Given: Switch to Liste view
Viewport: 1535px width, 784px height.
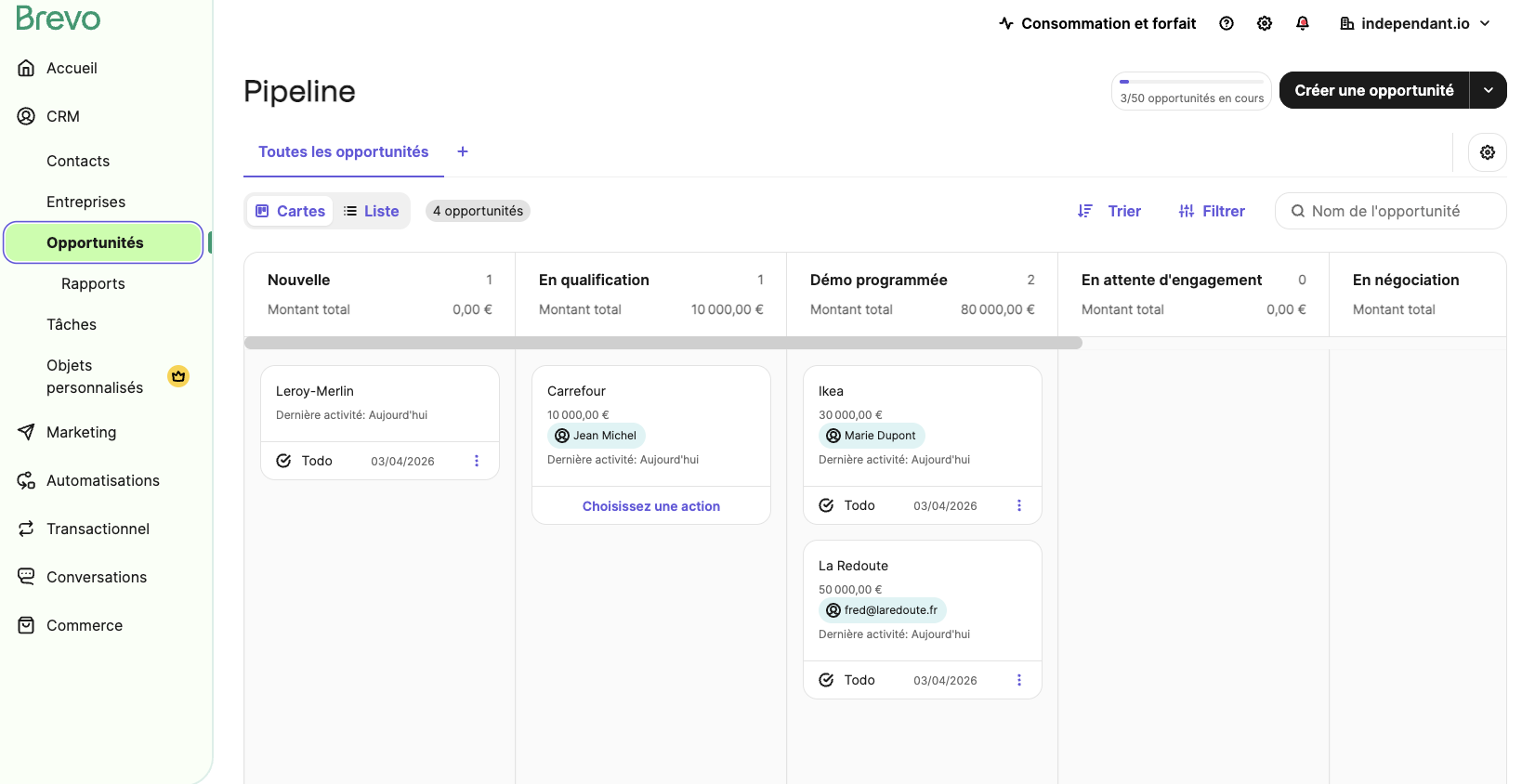Looking at the screenshot, I should coord(372,211).
